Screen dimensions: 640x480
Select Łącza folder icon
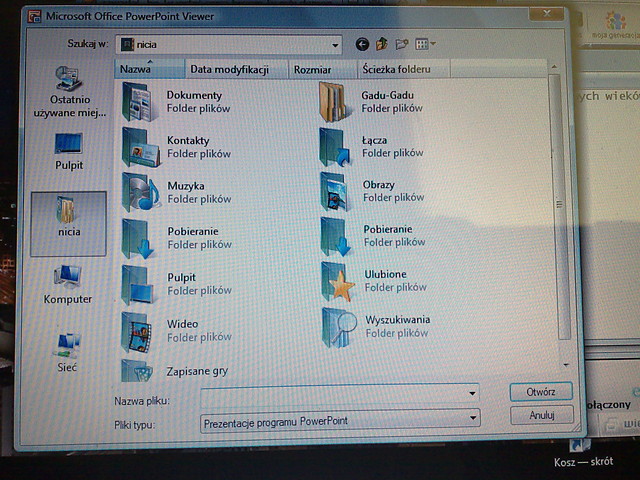click(335, 147)
